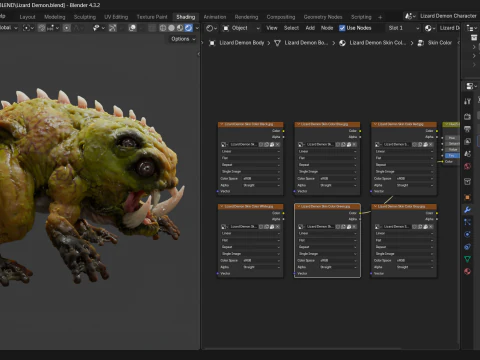Open the World properties tab
The image size is (480, 360).
tap(468, 166)
